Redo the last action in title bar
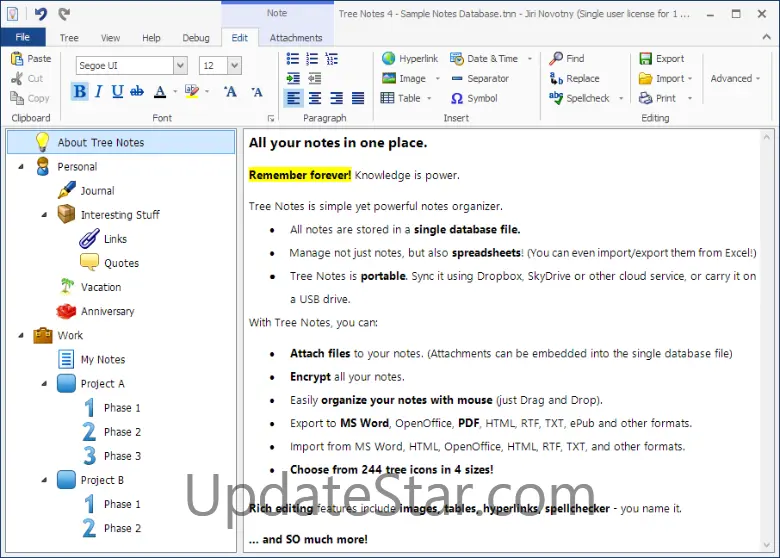780x558 pixels. pyautogui.click(x=64, y=14)
